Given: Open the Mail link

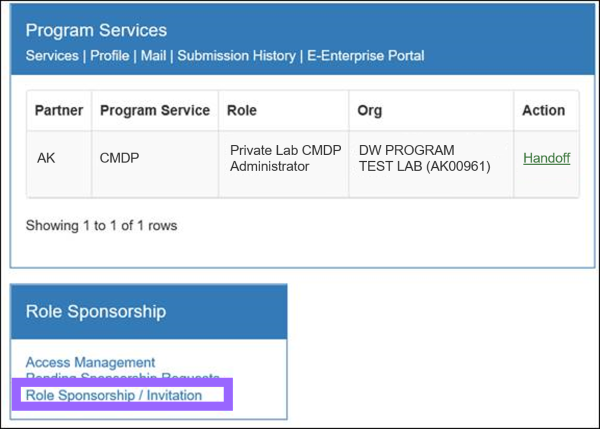Looking at the screenshot, I should coord(153,55).
